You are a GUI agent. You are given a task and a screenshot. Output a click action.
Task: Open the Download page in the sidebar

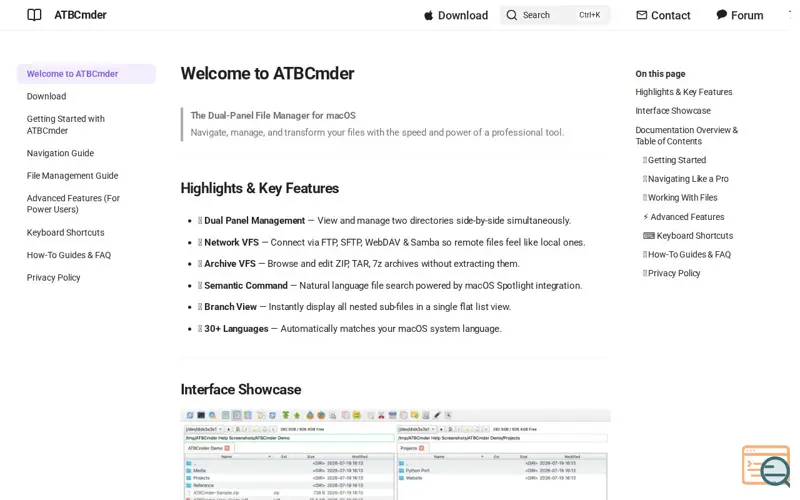click(x=46, y=96)
